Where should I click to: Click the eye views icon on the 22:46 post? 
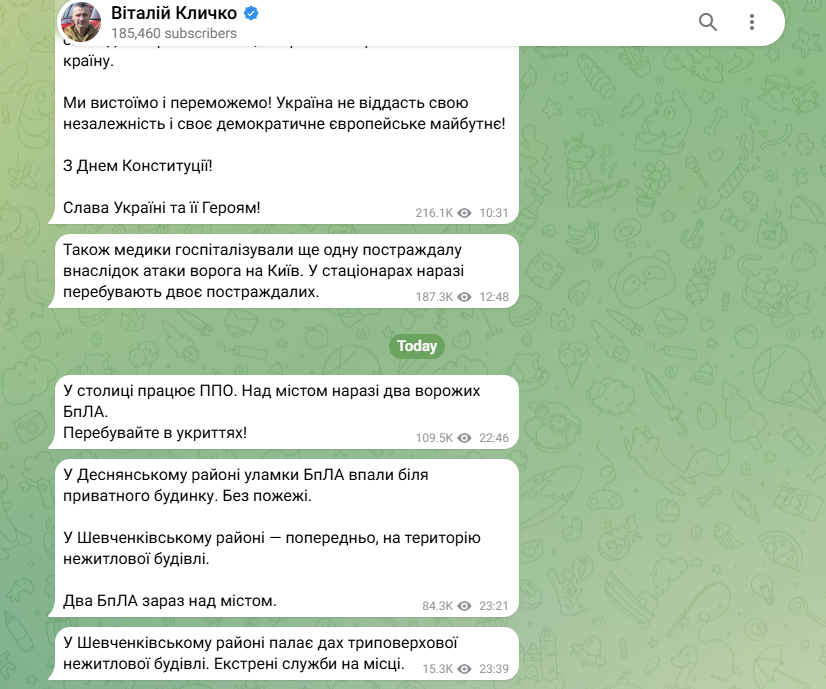tap(464, 438)
